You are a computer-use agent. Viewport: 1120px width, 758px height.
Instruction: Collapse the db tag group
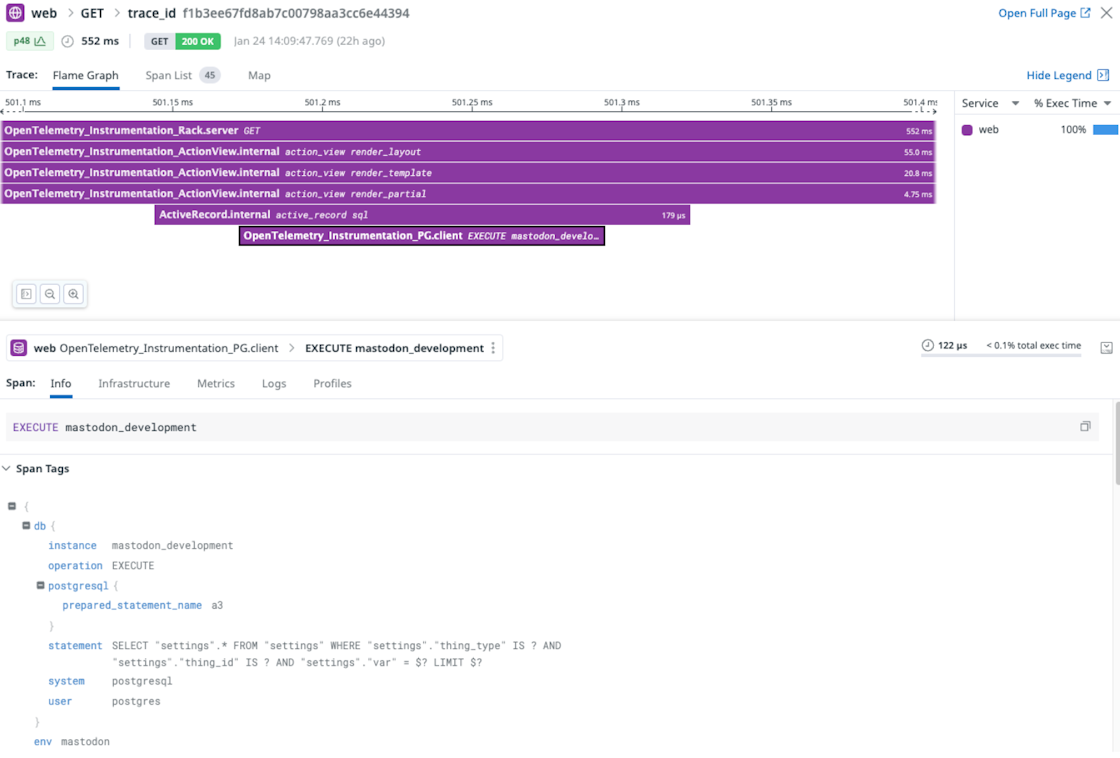(x=26, y=526)
